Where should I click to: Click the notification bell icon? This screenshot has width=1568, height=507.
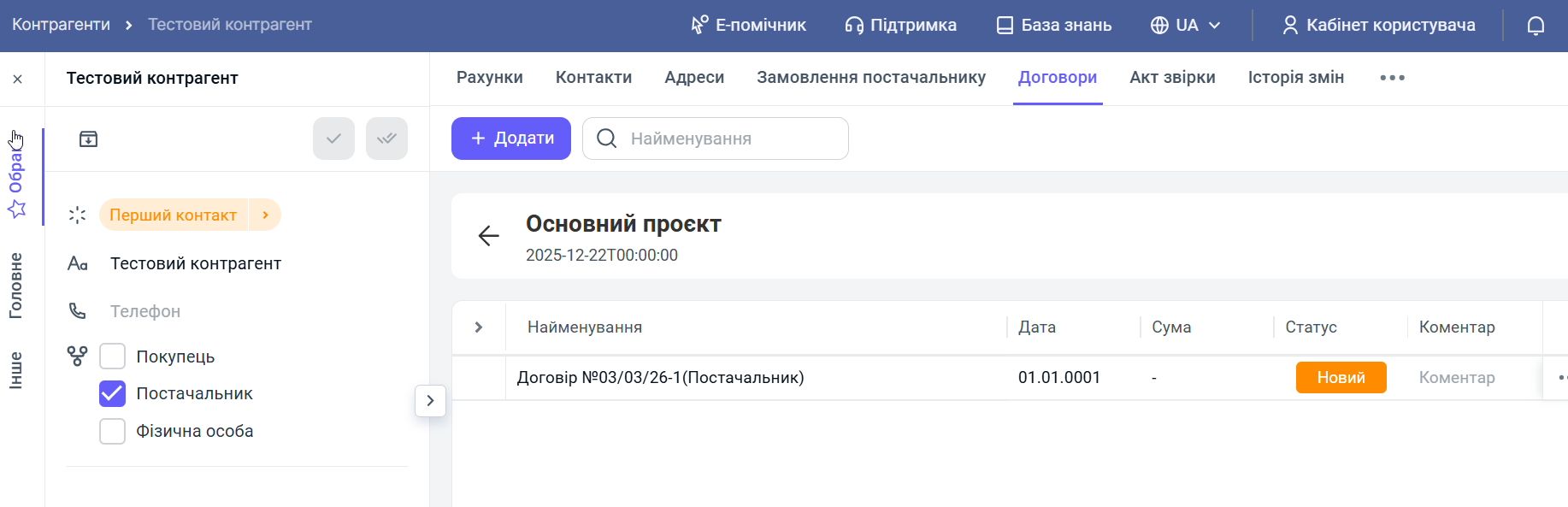point(1536,26)
